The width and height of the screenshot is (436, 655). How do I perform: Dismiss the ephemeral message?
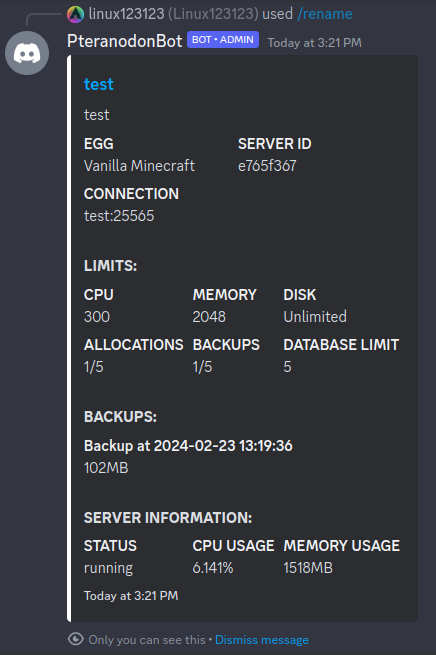point(262,640)
